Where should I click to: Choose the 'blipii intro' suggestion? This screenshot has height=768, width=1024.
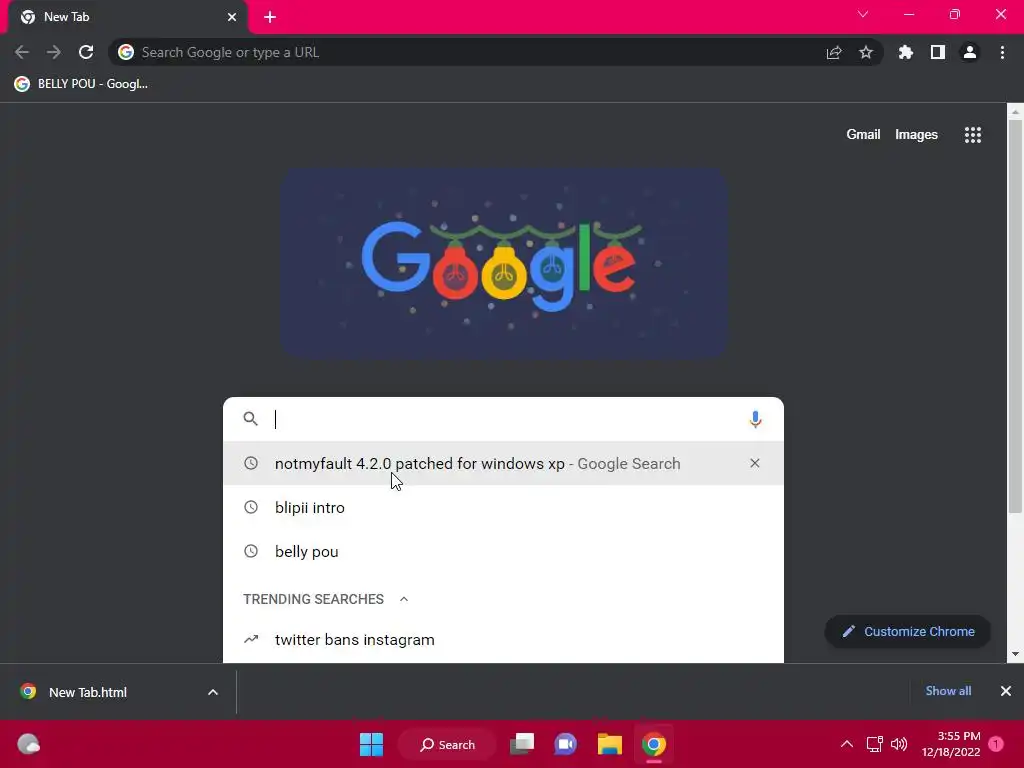(x=503, y=507)
